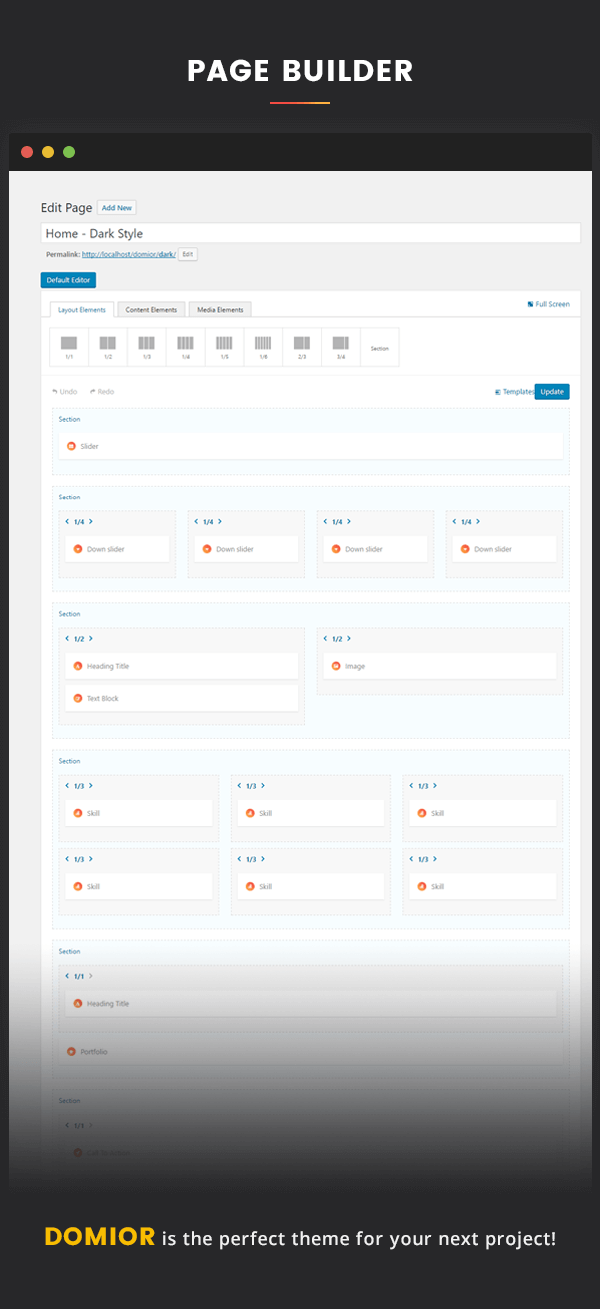
Task: Select the 2/3 column layout icon
Action: (302, 346)
